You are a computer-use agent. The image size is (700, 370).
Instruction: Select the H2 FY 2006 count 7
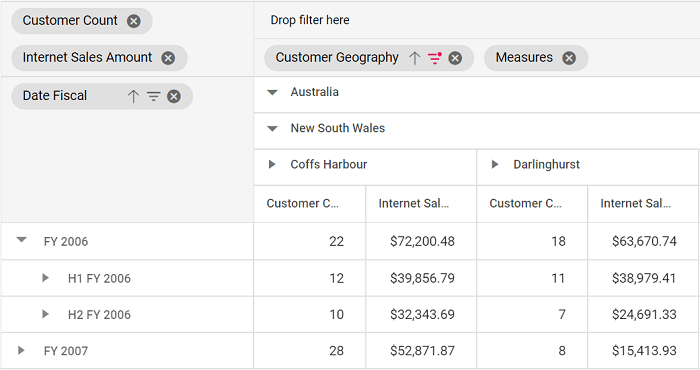pos(562,315)
